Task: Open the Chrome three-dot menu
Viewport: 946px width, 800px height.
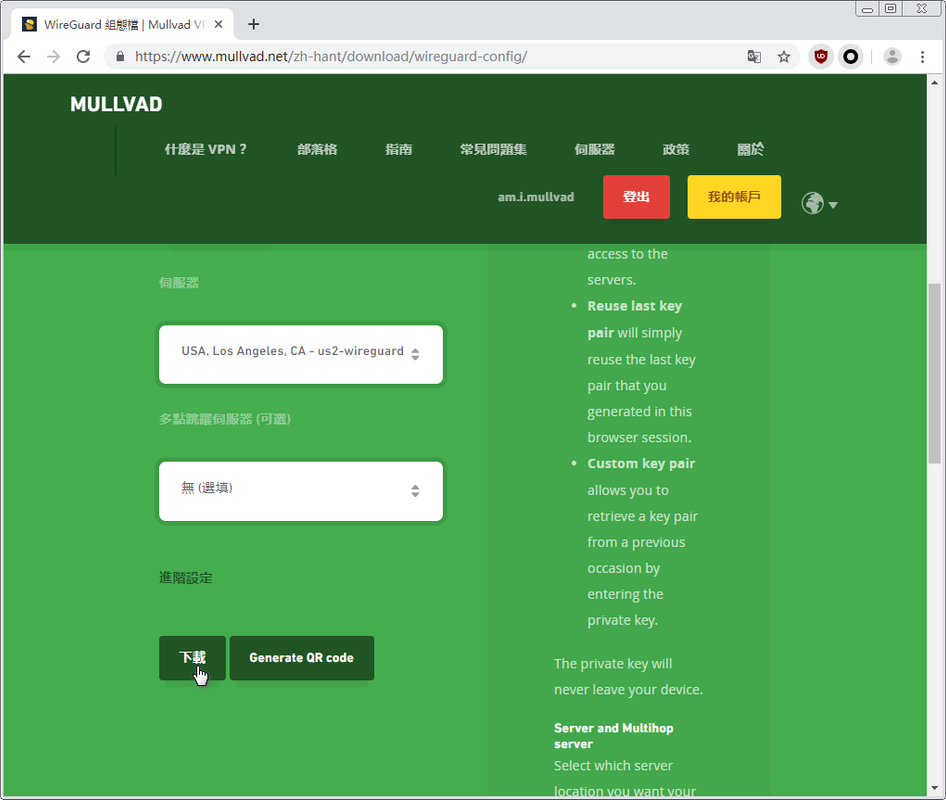Action: pos(922,57)
